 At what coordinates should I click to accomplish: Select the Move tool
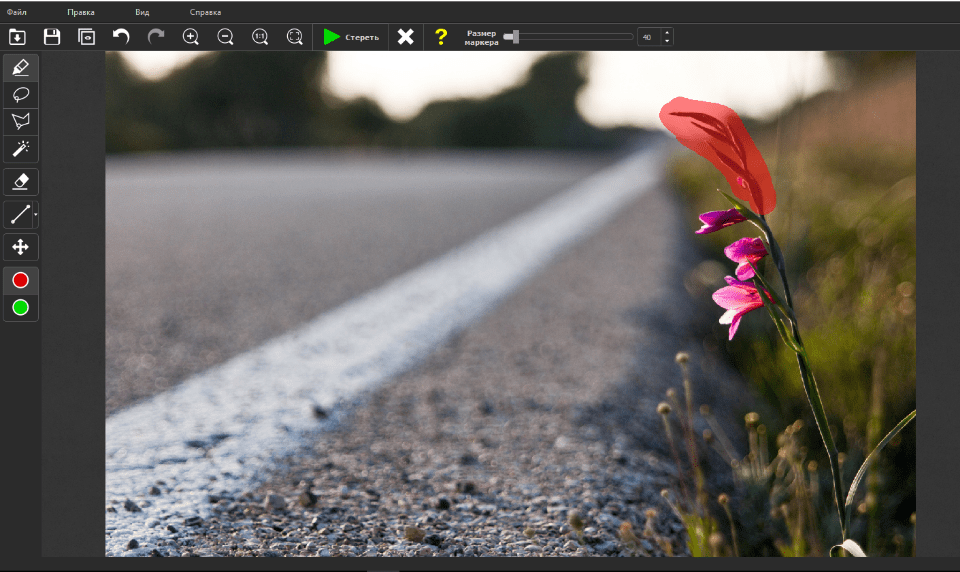click(20, 247)
